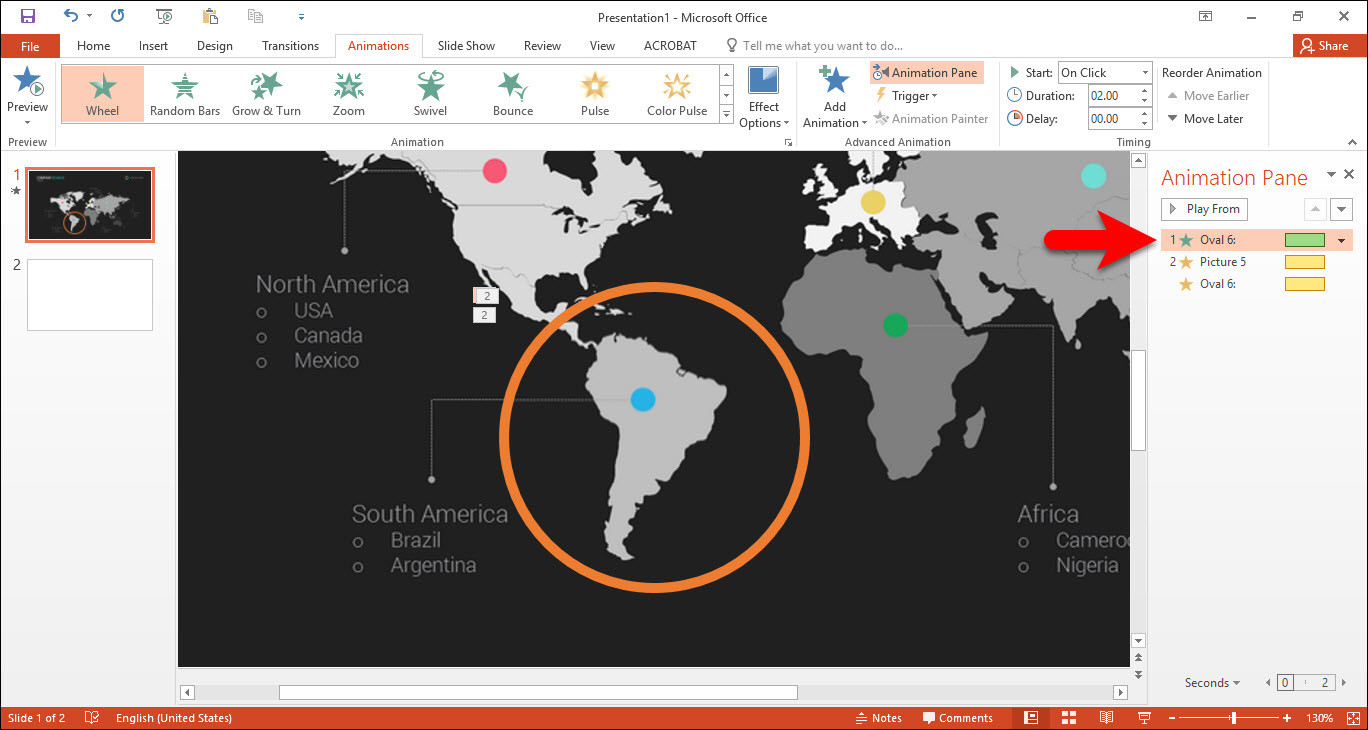Apply the Grow & Turn animation
1368x730 pixels.
[x=266, y=94]
